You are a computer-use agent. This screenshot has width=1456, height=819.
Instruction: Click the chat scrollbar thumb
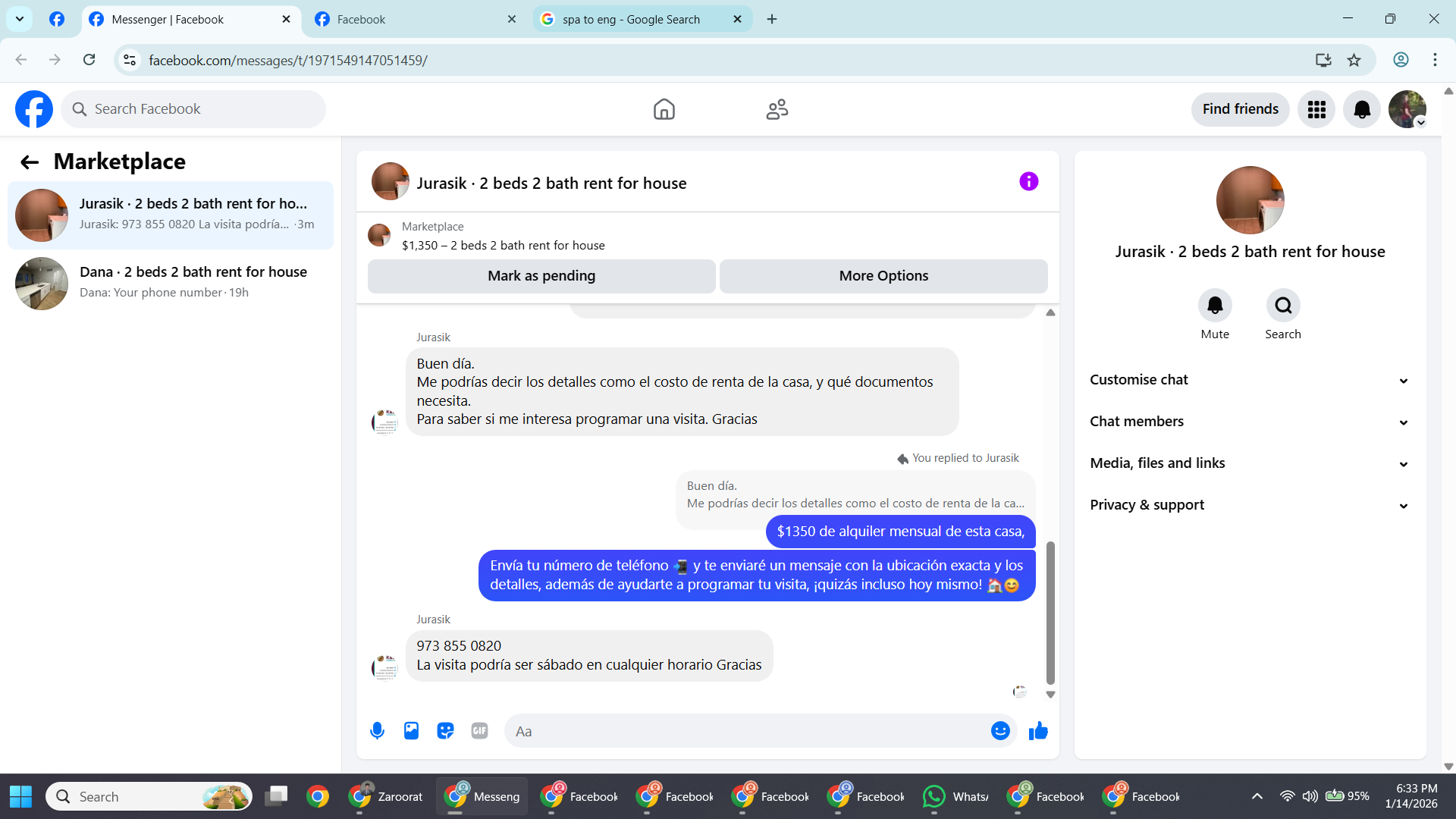point(1050,612)
